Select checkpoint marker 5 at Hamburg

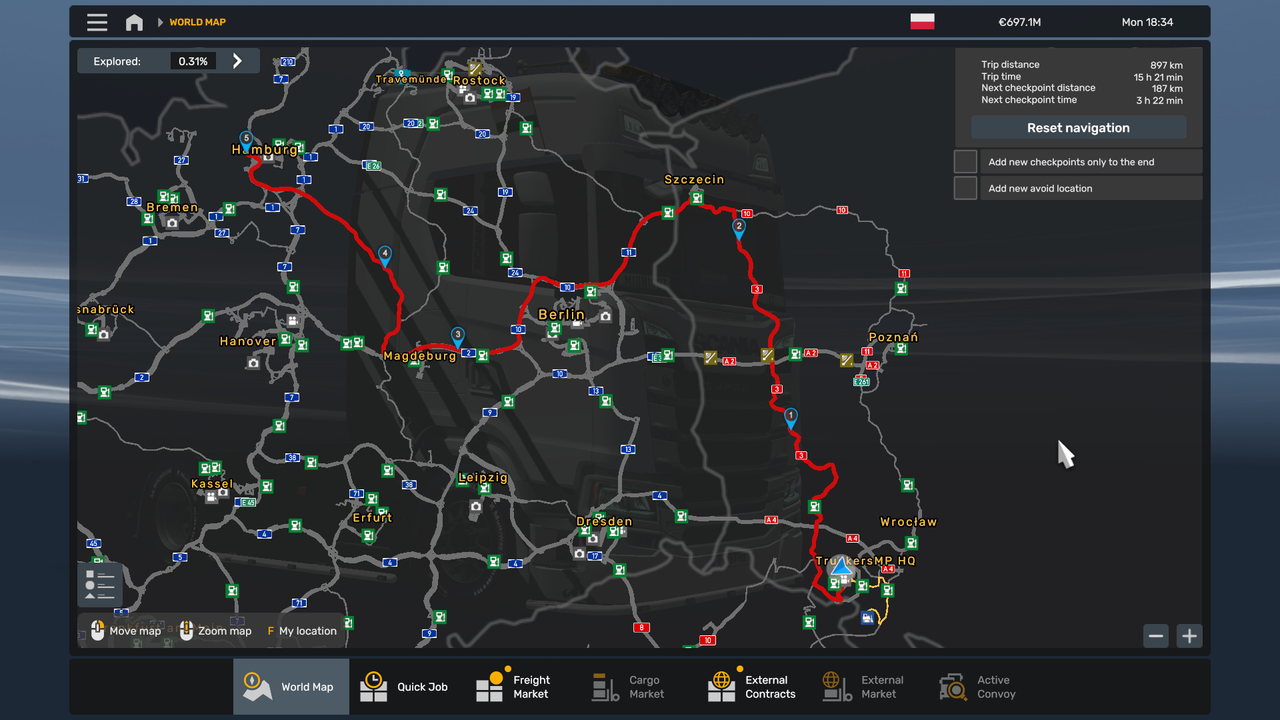[x=245, y=141]
